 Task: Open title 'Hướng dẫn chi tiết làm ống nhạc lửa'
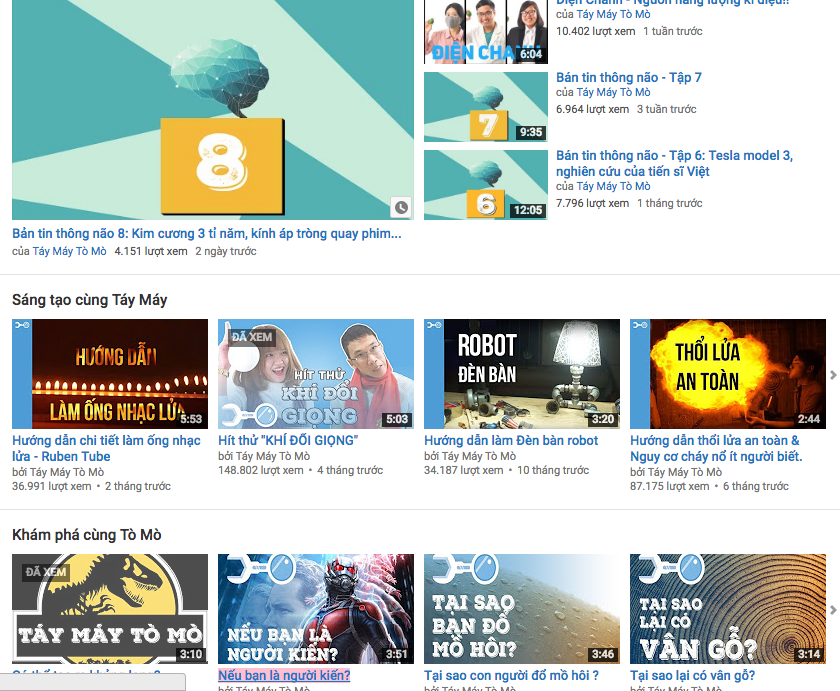[106, 448]
